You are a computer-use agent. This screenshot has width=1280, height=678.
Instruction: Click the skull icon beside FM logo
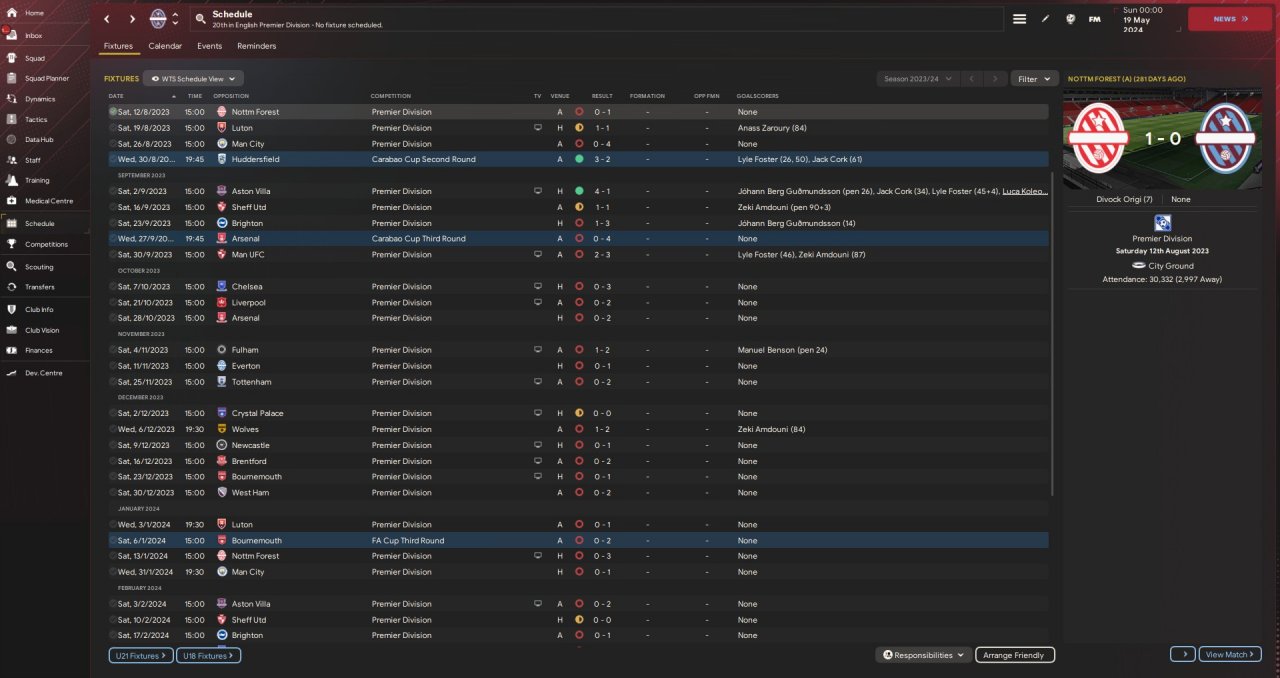(1070, 19)
